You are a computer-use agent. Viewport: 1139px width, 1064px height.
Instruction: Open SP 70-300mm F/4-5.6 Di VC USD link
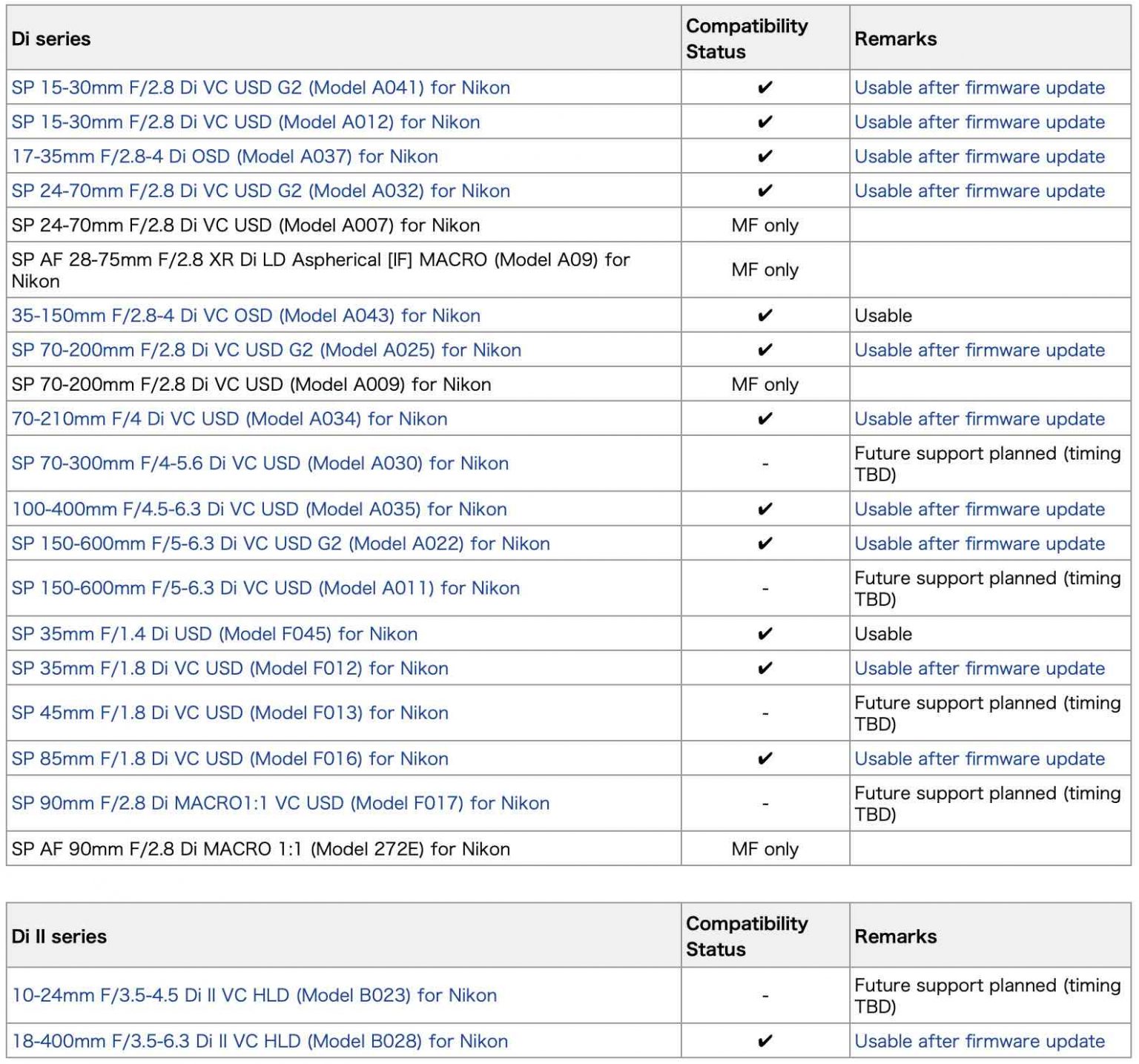pos(260,463)
